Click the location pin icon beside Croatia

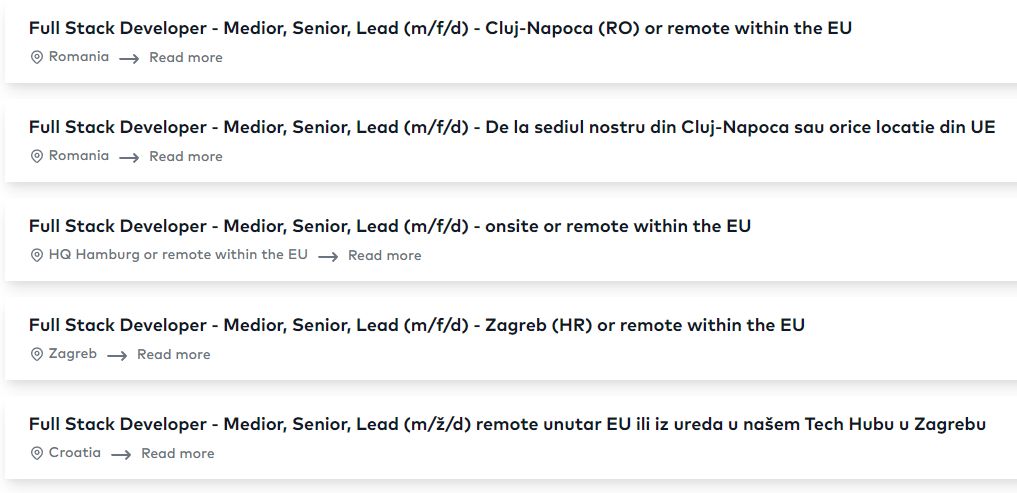(37, 453)
